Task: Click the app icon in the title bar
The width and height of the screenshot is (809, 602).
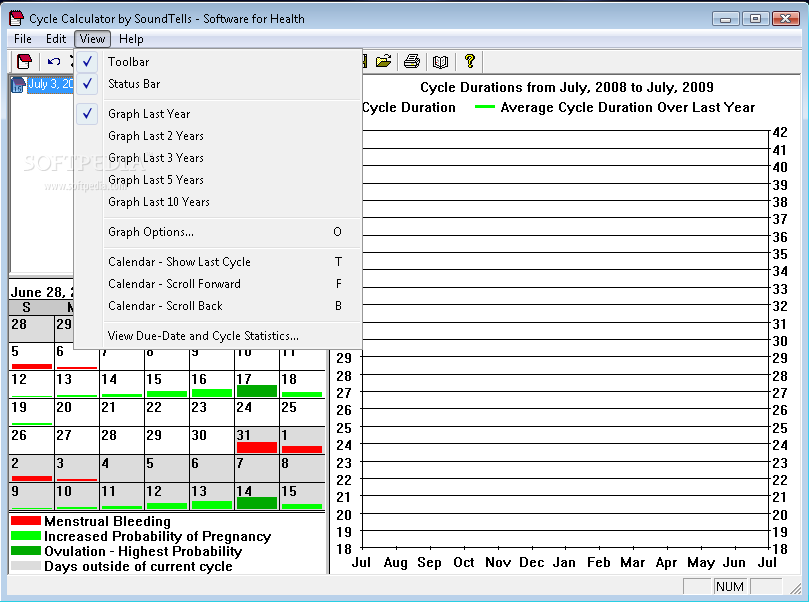Action: click(x=17, y=19)
